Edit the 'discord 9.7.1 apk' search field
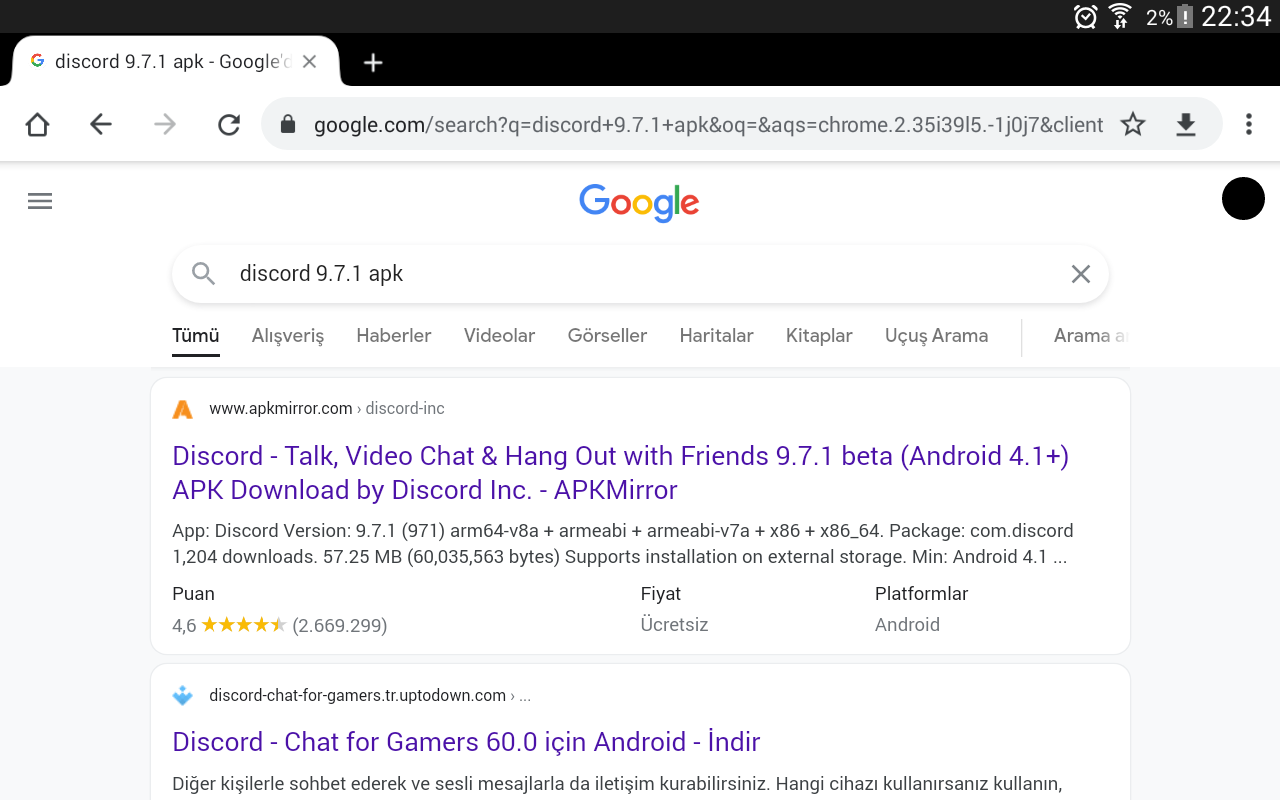The height and width of the screenshot is (800, 1280). point(640,274)
